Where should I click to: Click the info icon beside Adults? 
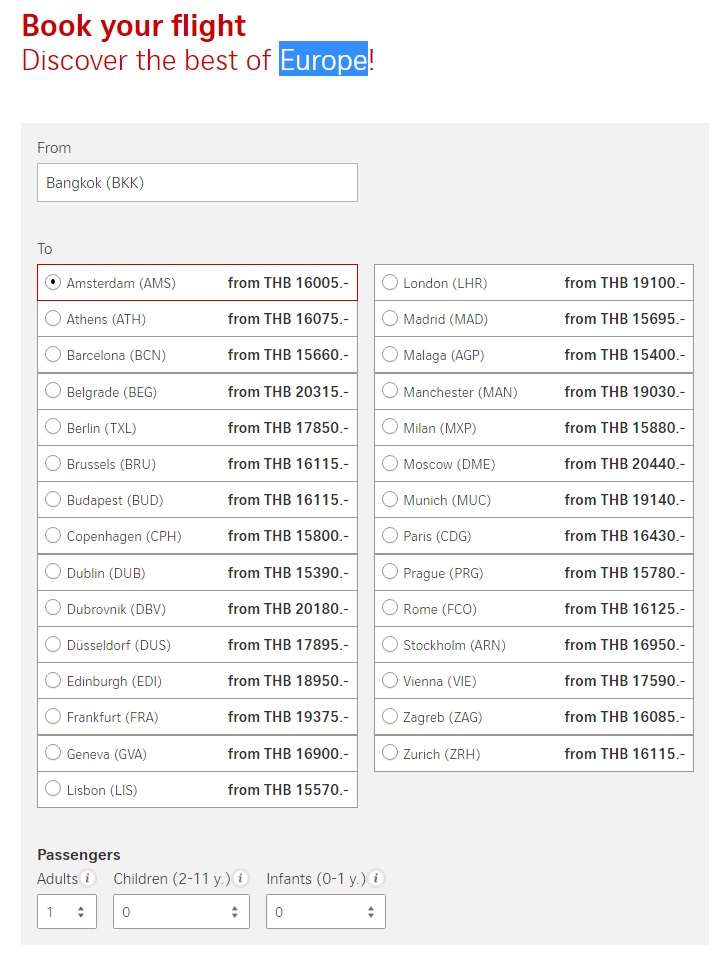coord(89,879)
